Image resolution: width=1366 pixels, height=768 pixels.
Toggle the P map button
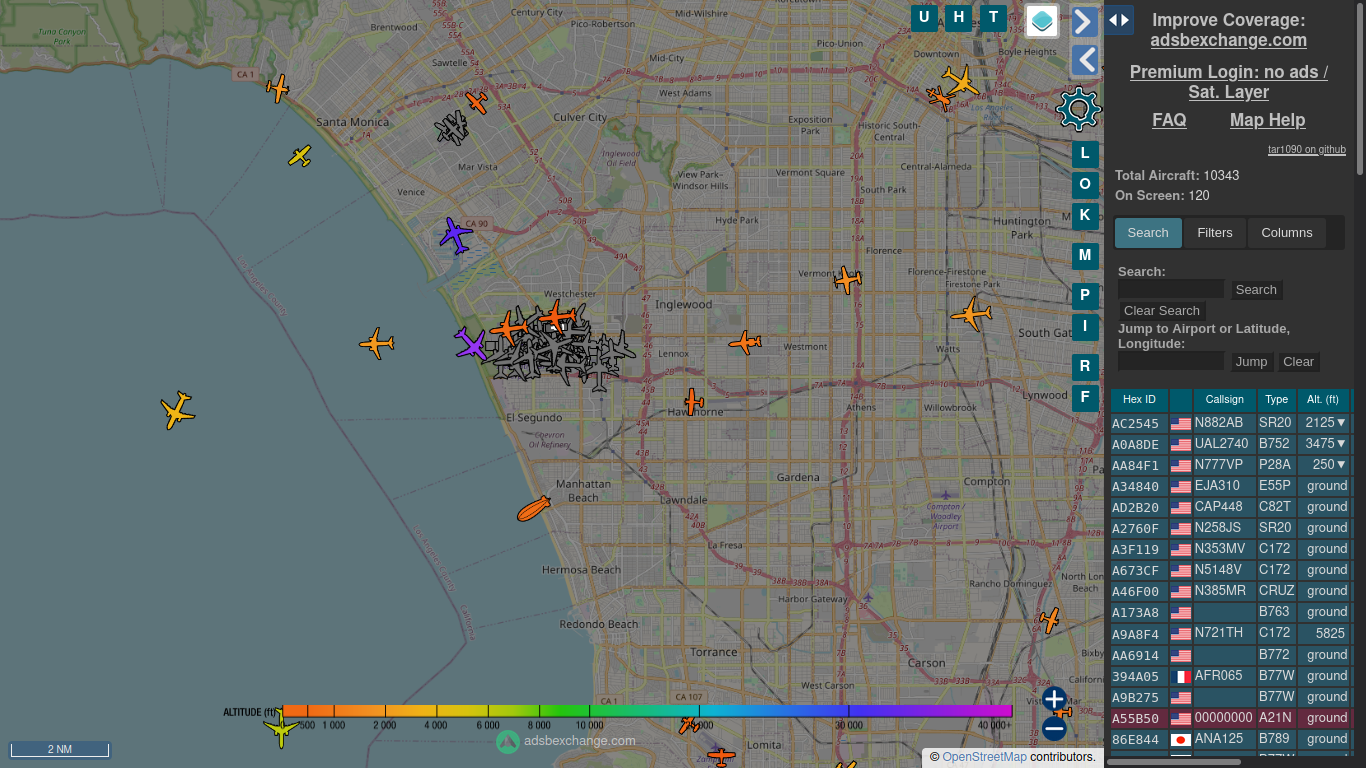[1085, 296]
